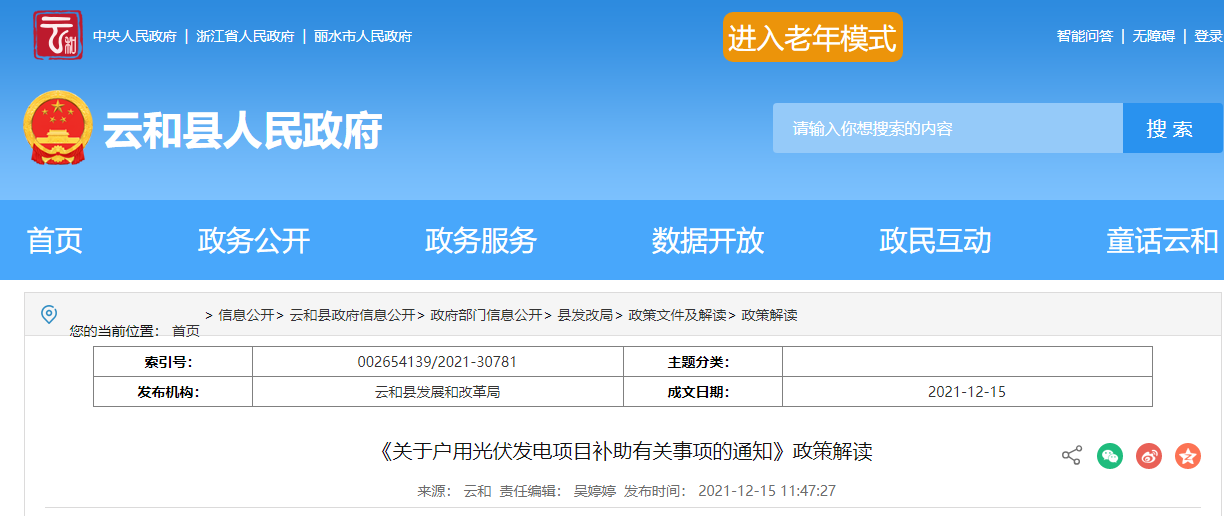This screenshot has height=516, width=1224.
Task: Click the 智能问答 link
Action: tap(1084, 36)
